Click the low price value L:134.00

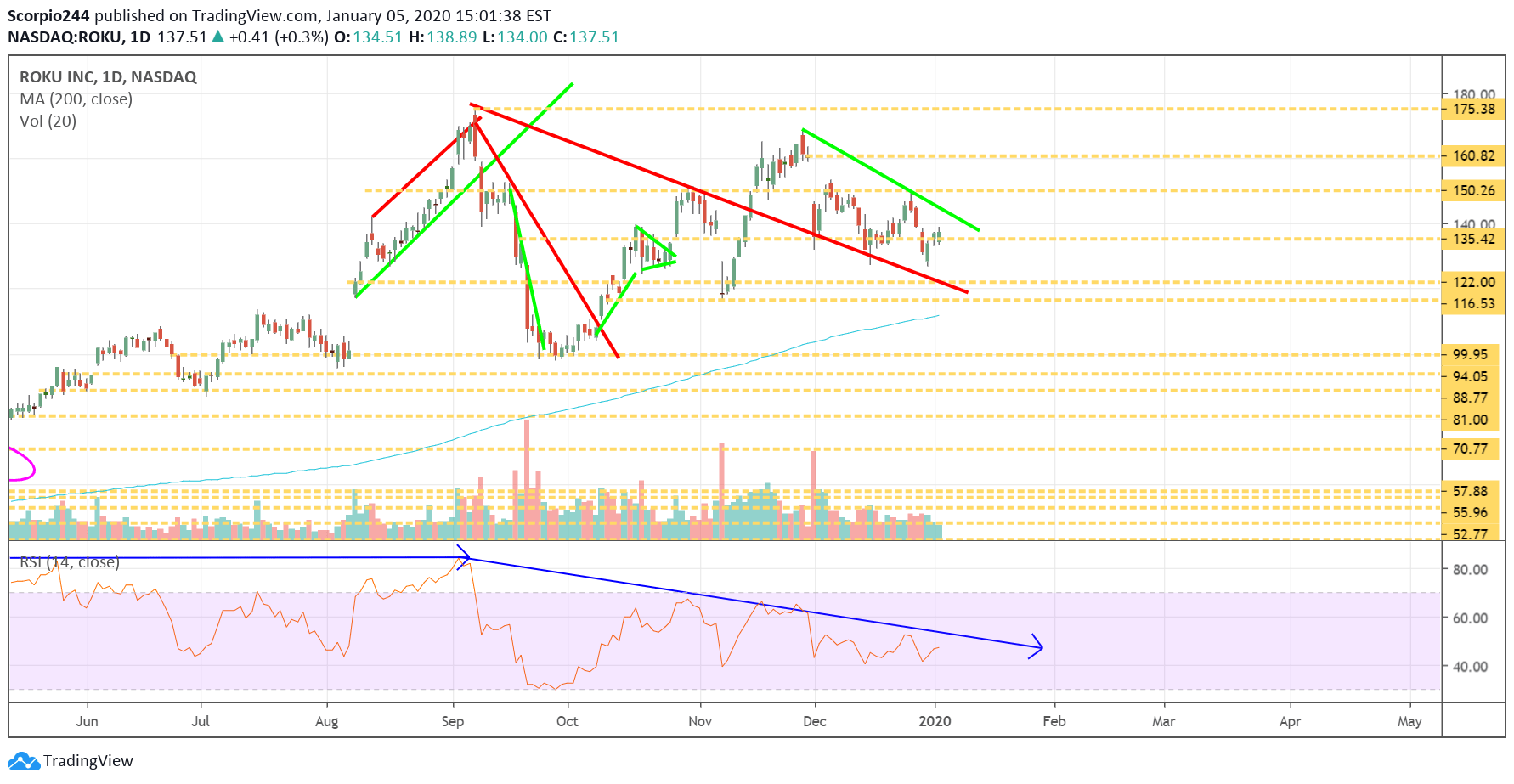click(x=515, y=37)
